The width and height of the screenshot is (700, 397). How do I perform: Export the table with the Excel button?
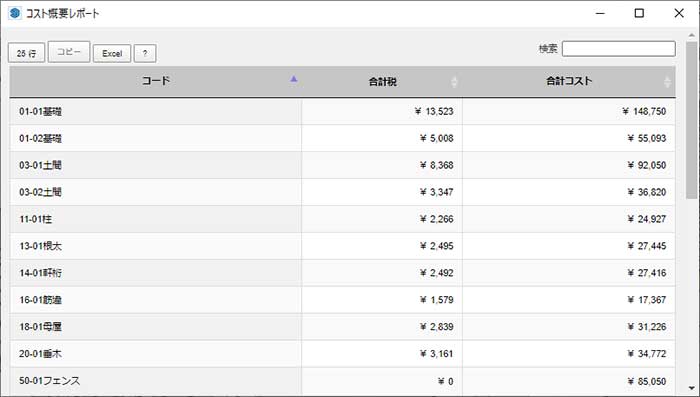coord(112,54)
